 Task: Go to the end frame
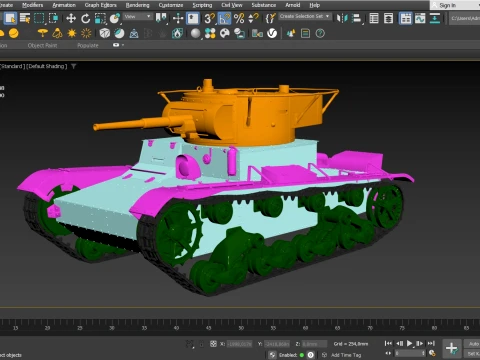point(431,343)
